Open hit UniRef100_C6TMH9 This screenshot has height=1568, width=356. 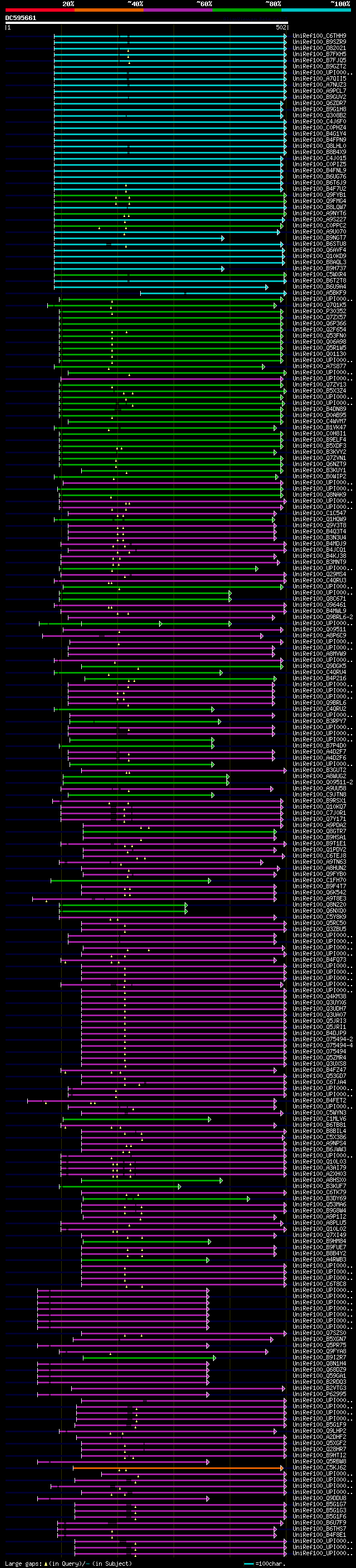[319, 36]
